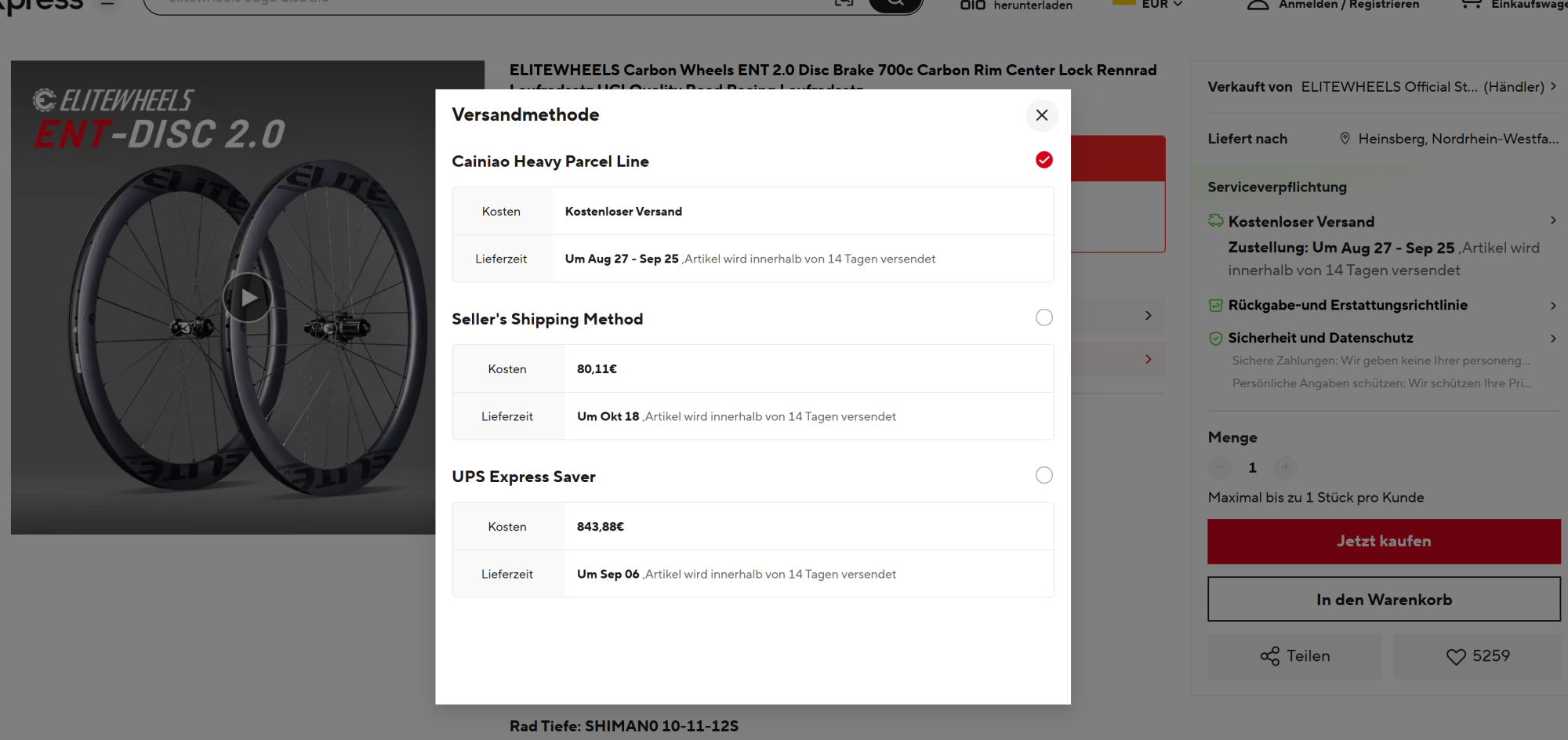Add item via In den Warenkorb
This screenshot has width=1568, height=740.
coord(1384,600)
